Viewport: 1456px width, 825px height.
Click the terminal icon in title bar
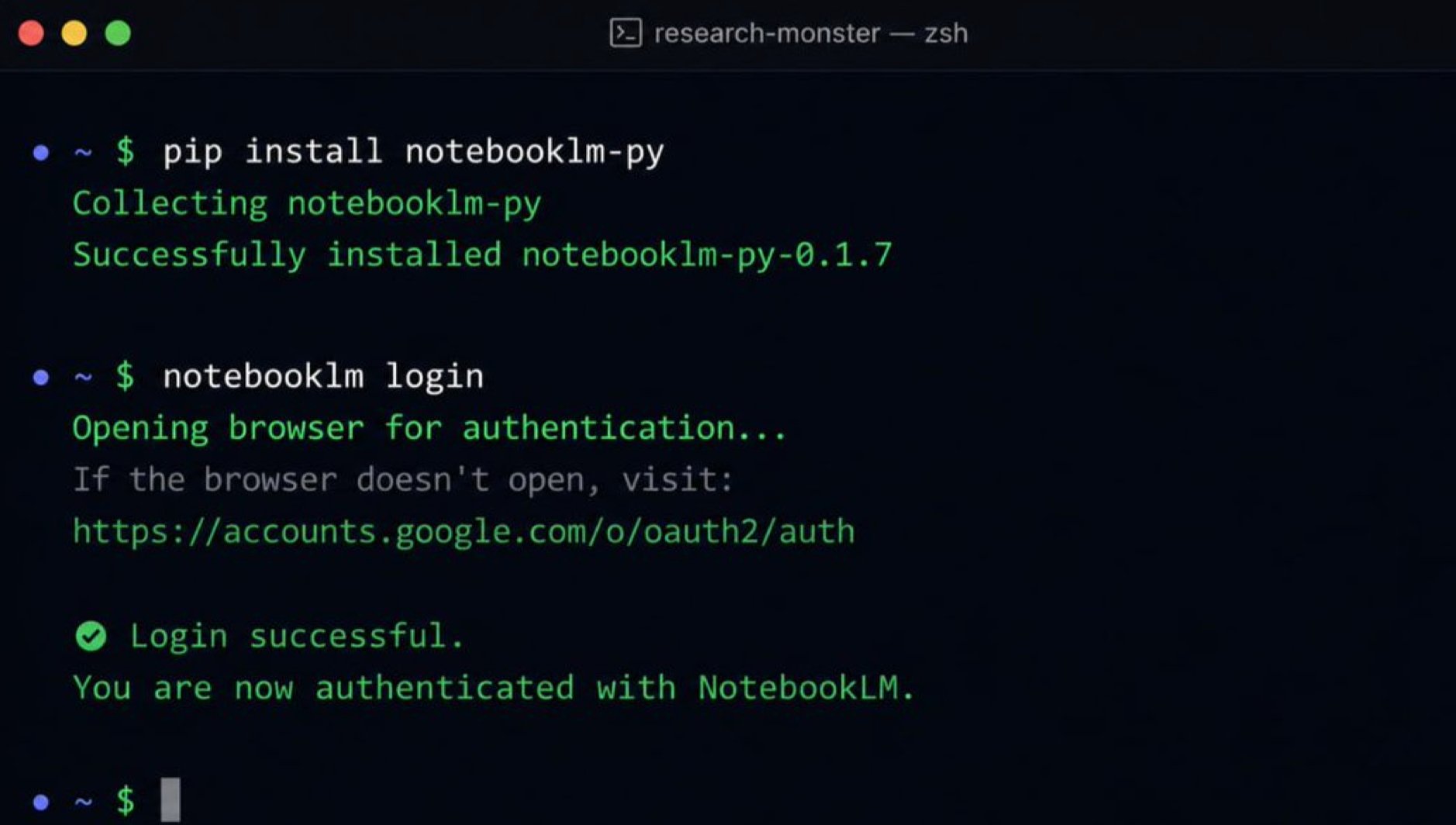click(625, 33)
